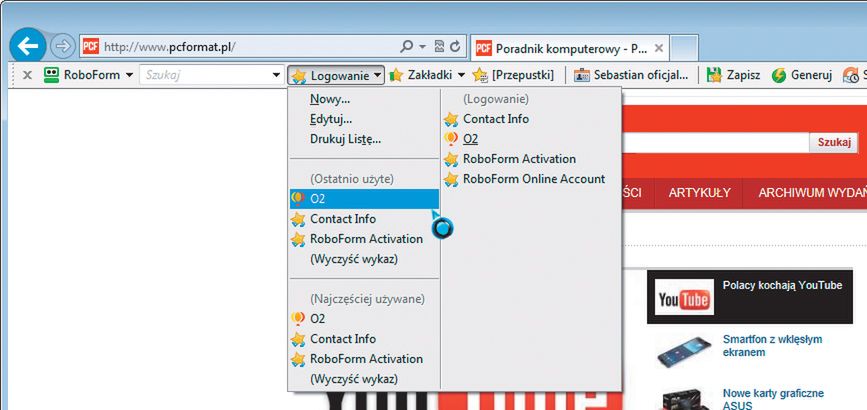Open the Polacy kochają YouTube headline
The height and width of the screenshot is (410, 867).
pos(782,286)
